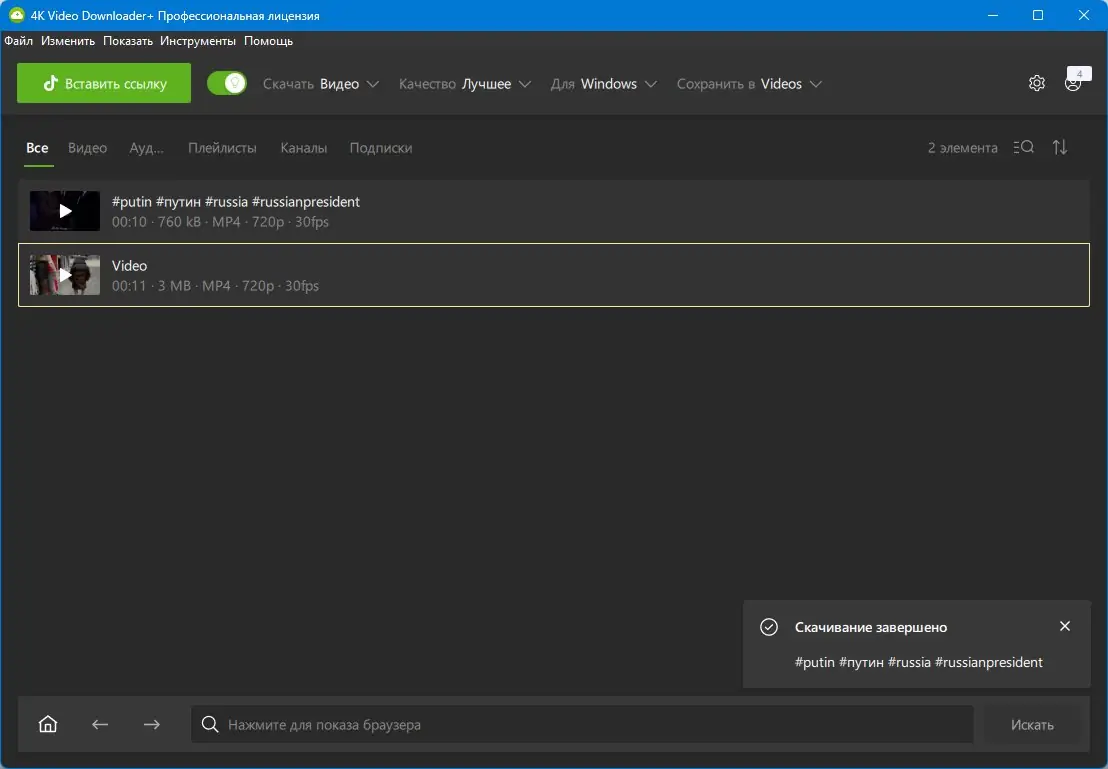
Task: Open the Показать menu
Action: tap(128, 41)
